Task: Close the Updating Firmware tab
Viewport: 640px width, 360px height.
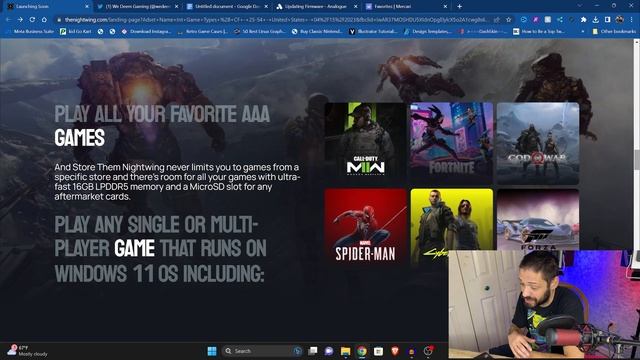Action: click(356, 7)
